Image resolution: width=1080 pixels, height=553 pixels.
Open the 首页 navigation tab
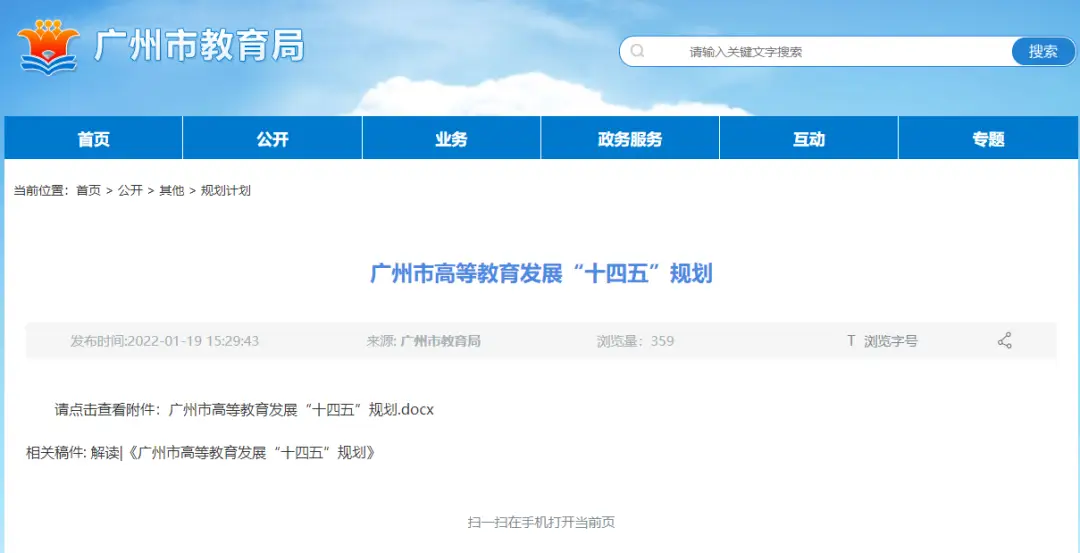point(94,138)
